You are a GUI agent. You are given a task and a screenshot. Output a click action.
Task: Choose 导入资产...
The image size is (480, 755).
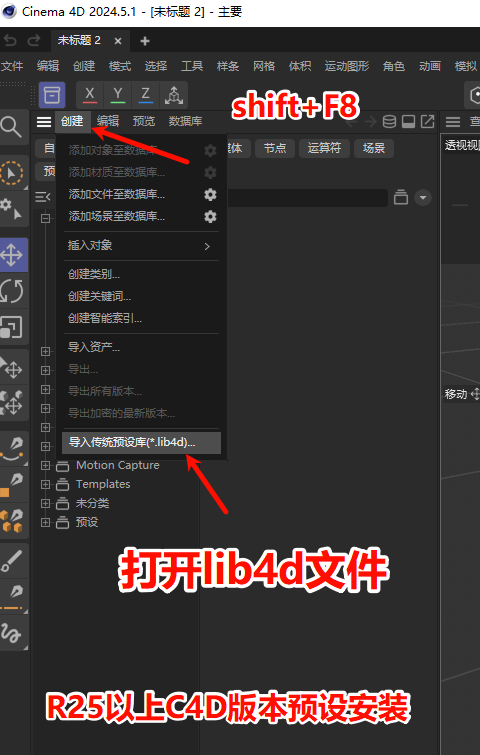(142, 347)
